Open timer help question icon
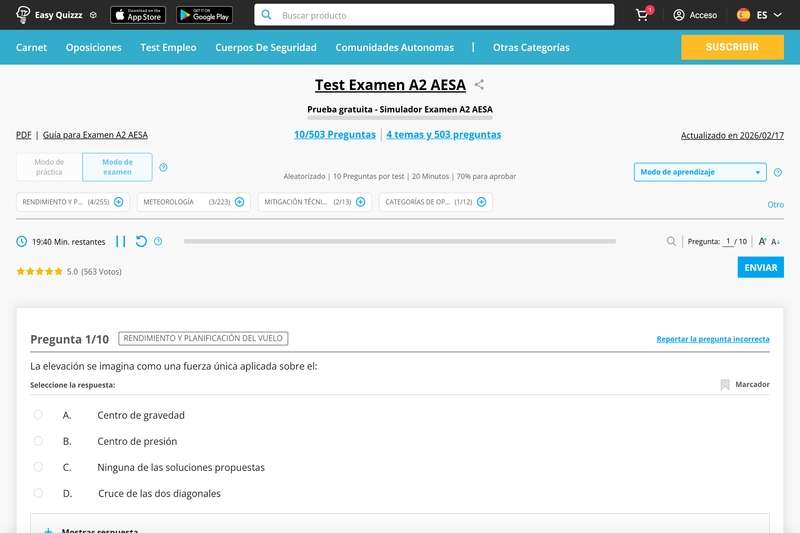This screenshot has height=533, width=800. coord(158,241)
